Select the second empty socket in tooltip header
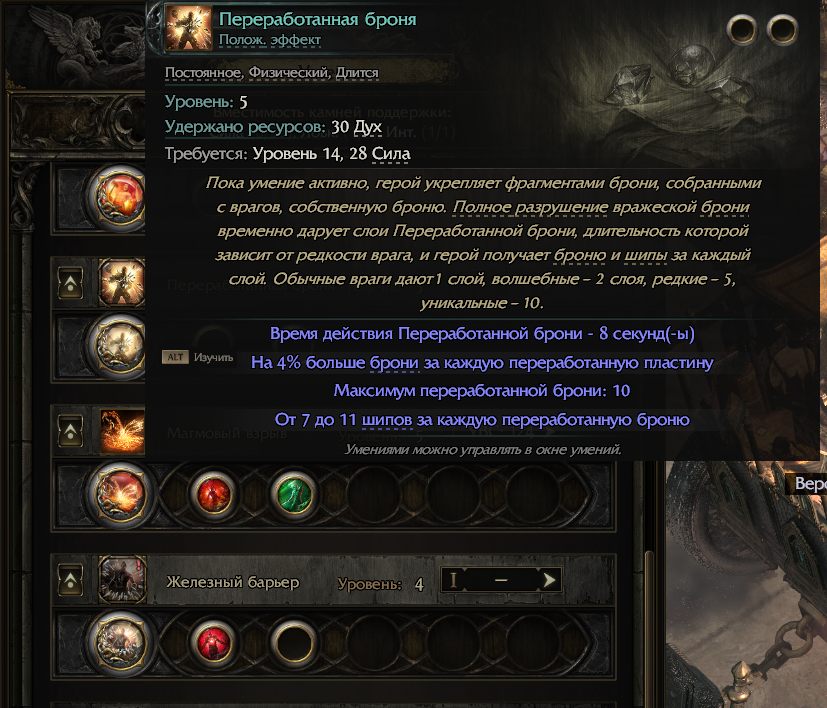The width and height of the screenshot is (827, 708). coord(782,29)
